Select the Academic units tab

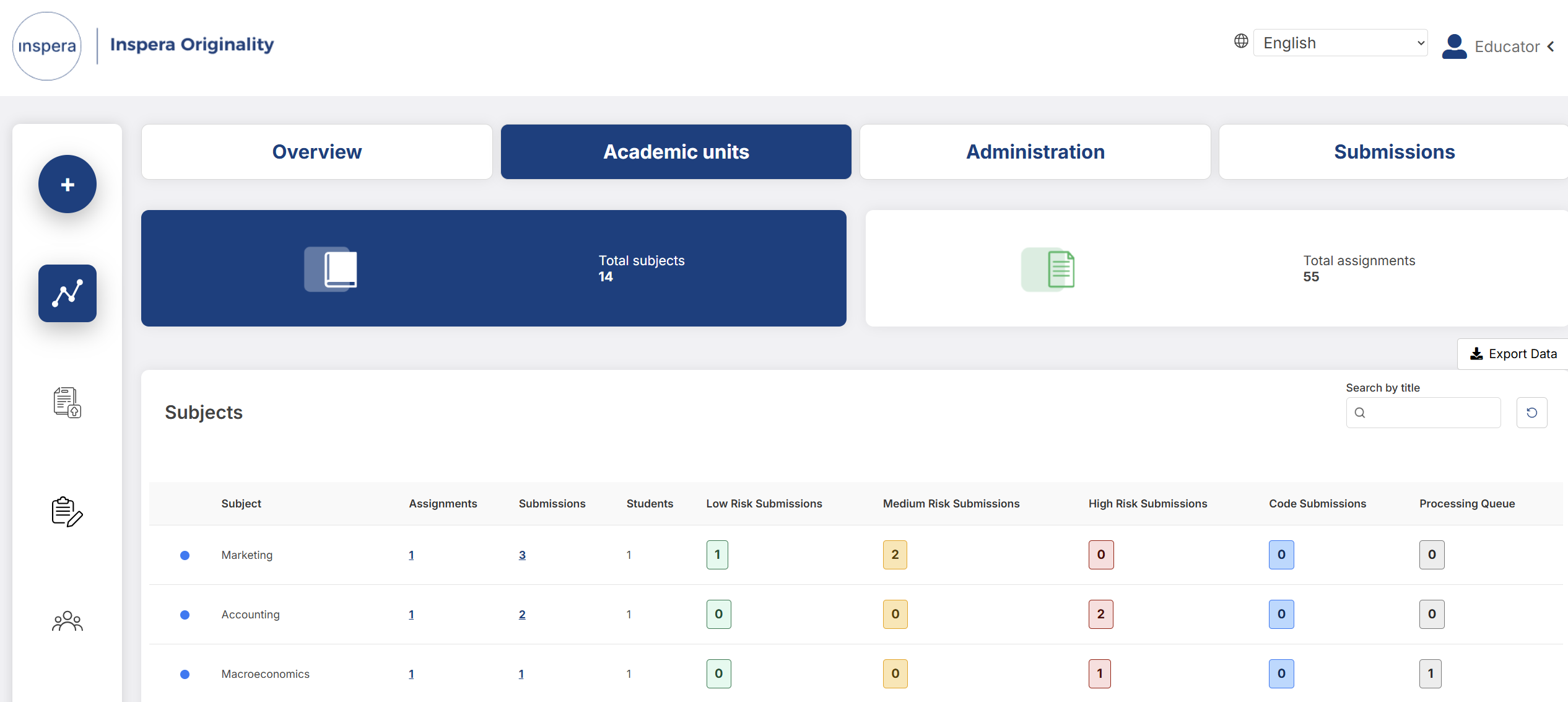point(676,152)
